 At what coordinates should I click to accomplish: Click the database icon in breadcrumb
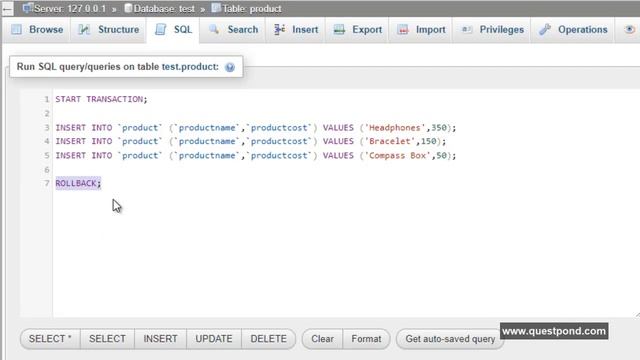[x=128, y=8]
